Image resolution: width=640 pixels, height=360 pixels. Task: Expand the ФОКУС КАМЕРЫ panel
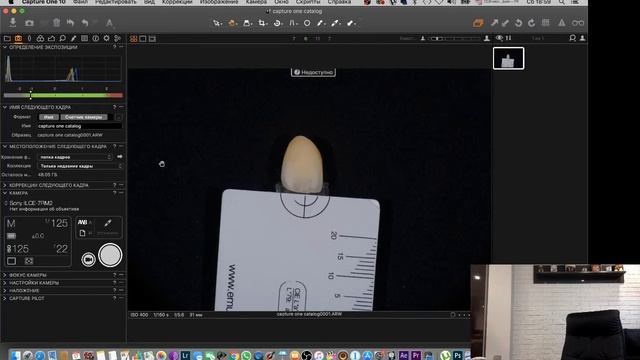click(5, 275)
